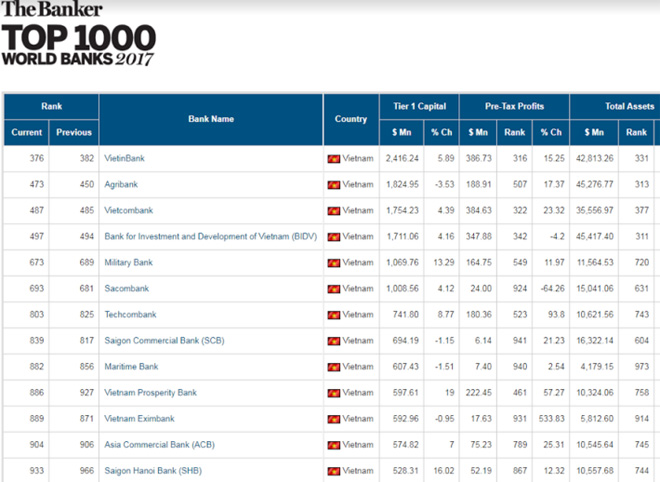Select Military Bank capital change 13.29
Viewport: 660px width, 482px height.
[x=444, y=263]
